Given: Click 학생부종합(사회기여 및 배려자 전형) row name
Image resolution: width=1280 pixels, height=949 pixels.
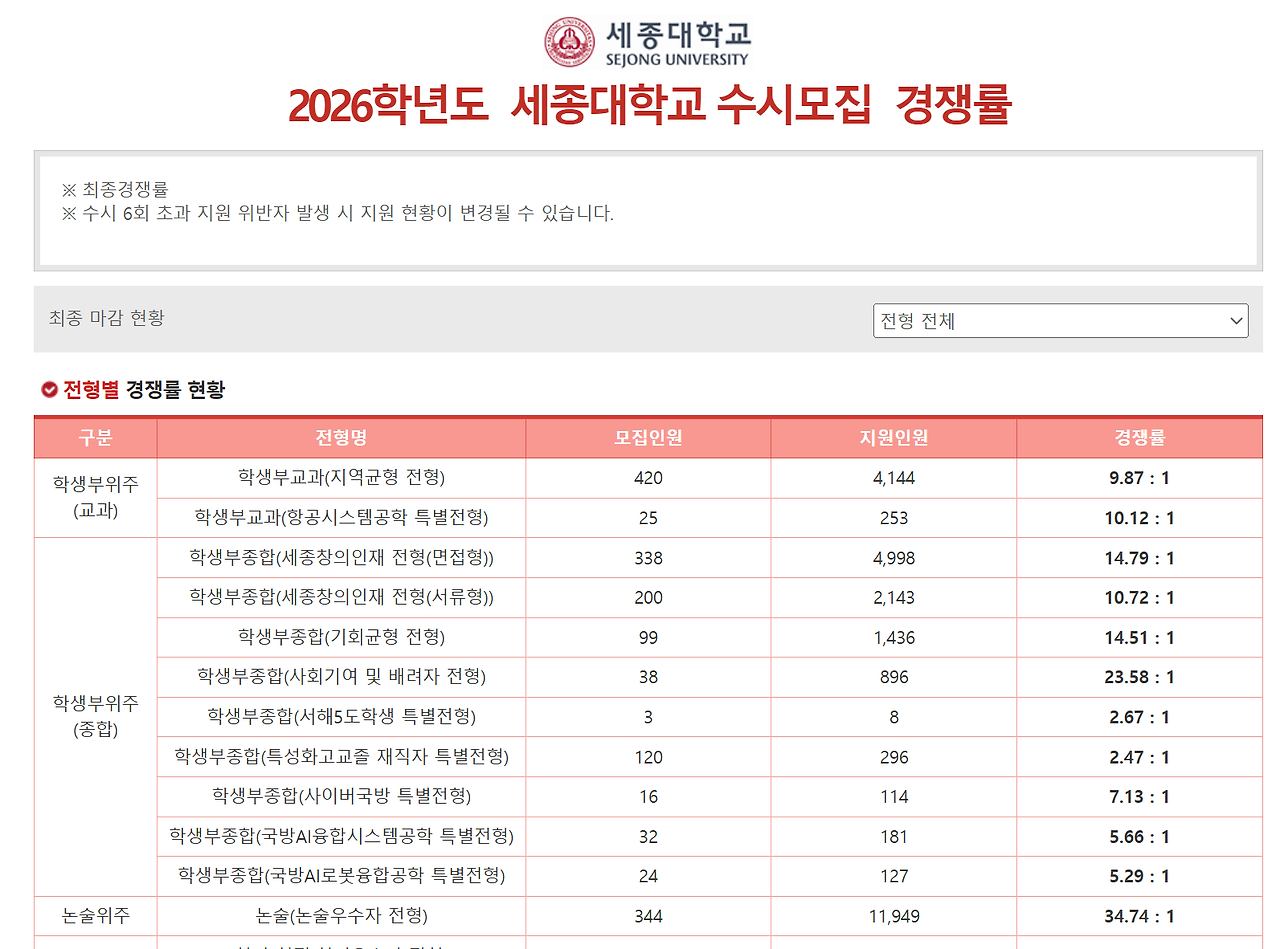Looking at the screenshot, I should [341, 677].
